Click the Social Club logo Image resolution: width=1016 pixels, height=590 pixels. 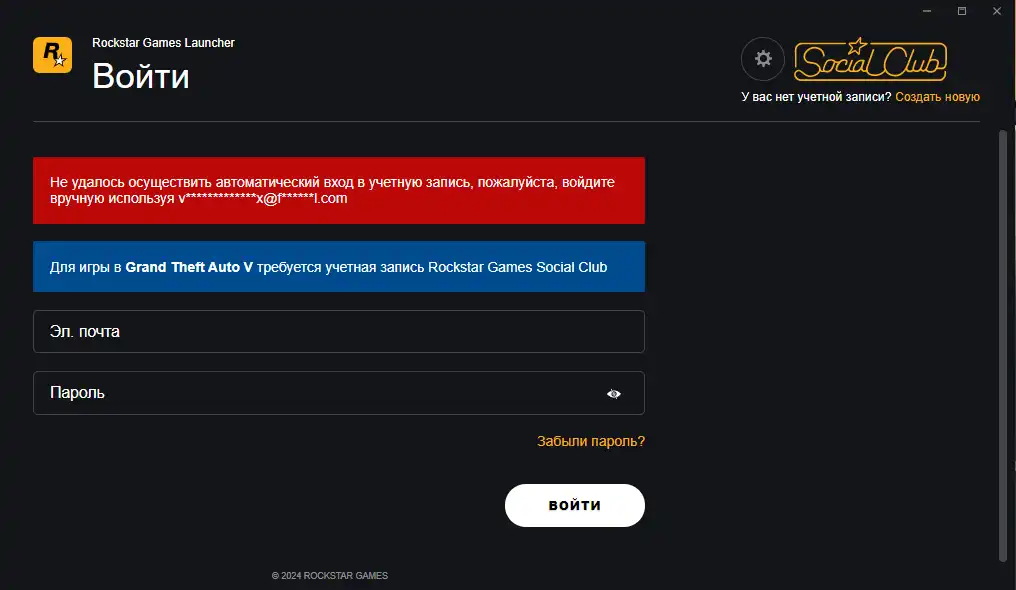[870, 60]
